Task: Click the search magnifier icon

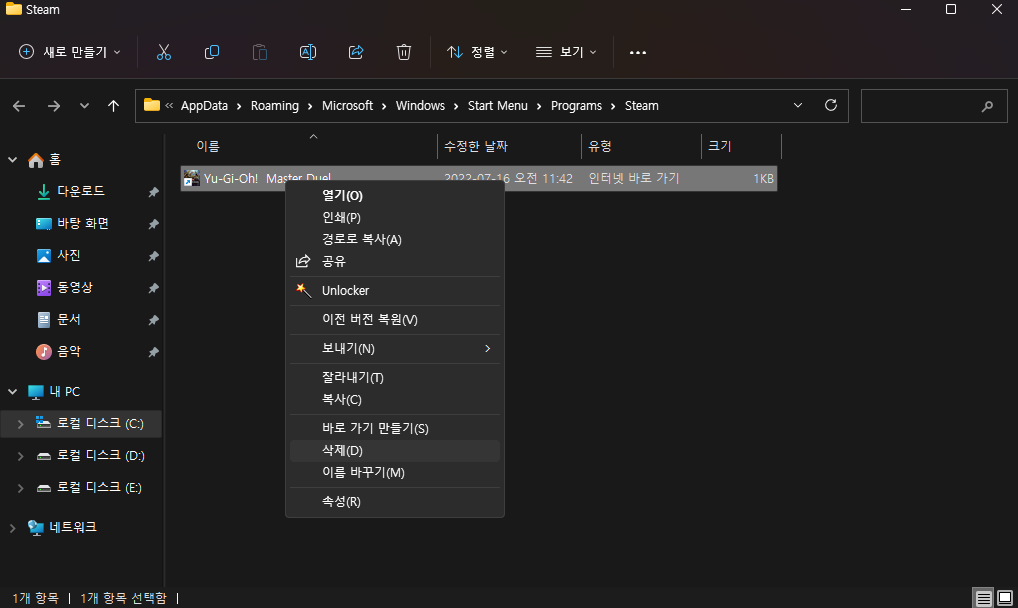Action: (987, 106)
